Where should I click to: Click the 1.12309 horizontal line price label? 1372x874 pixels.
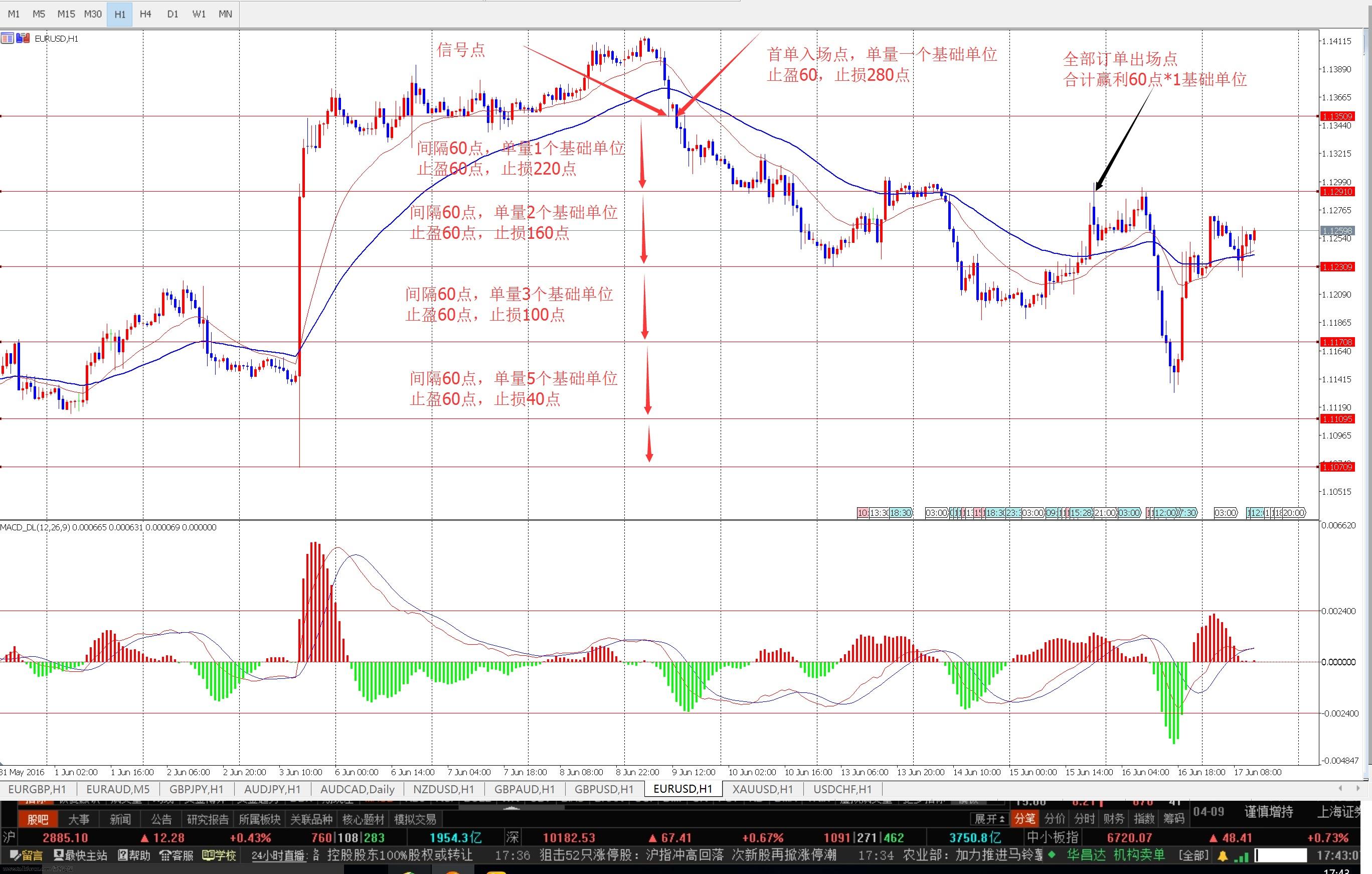point(1337,267)
